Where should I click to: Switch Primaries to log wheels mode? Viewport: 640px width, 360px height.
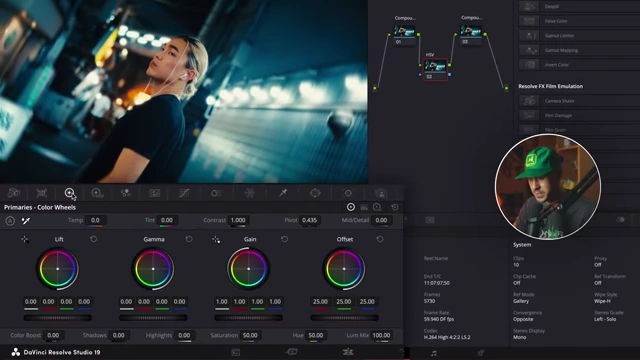pyautogui.click(x=378, y=207)
